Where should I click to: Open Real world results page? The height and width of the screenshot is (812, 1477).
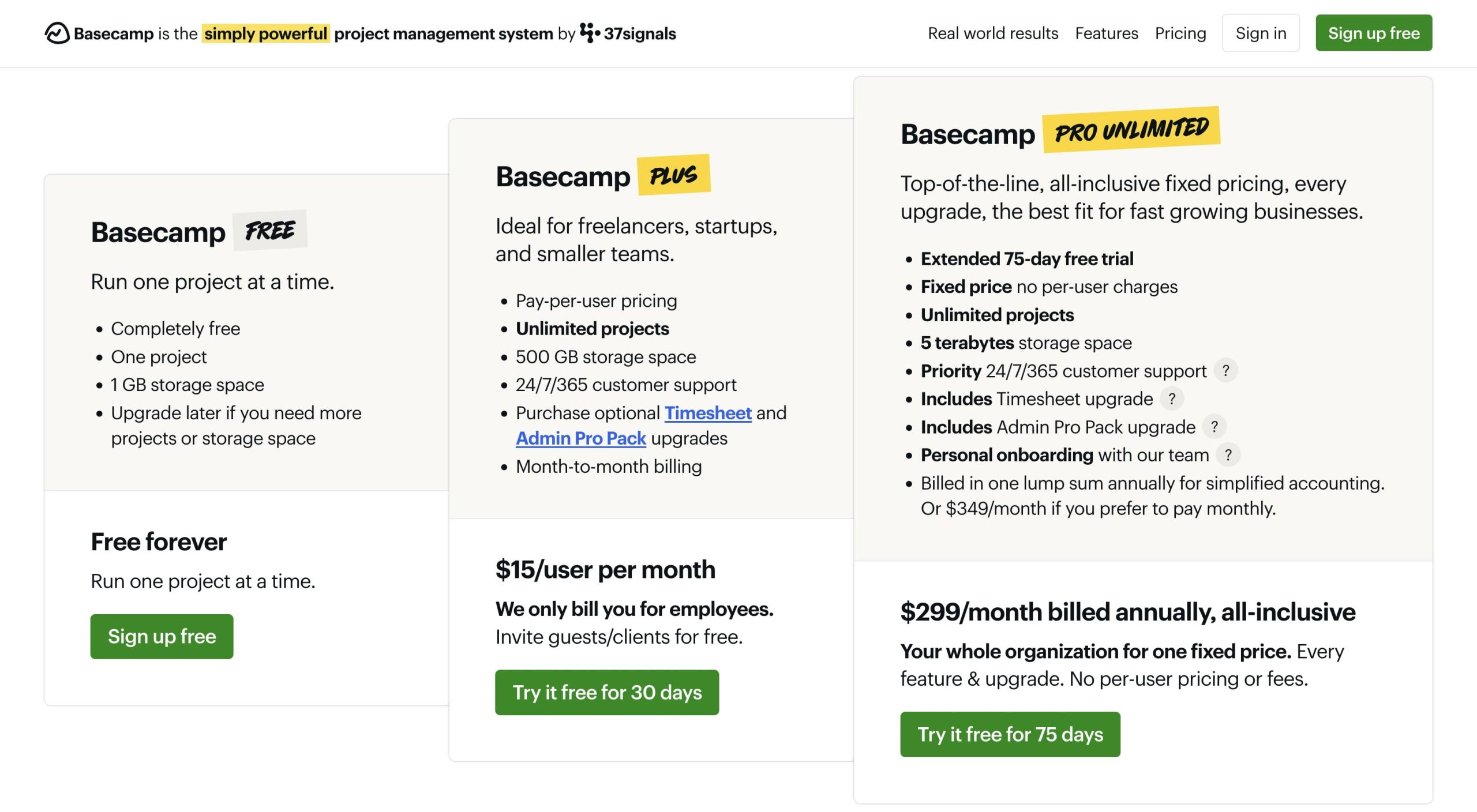click(993, 33)
